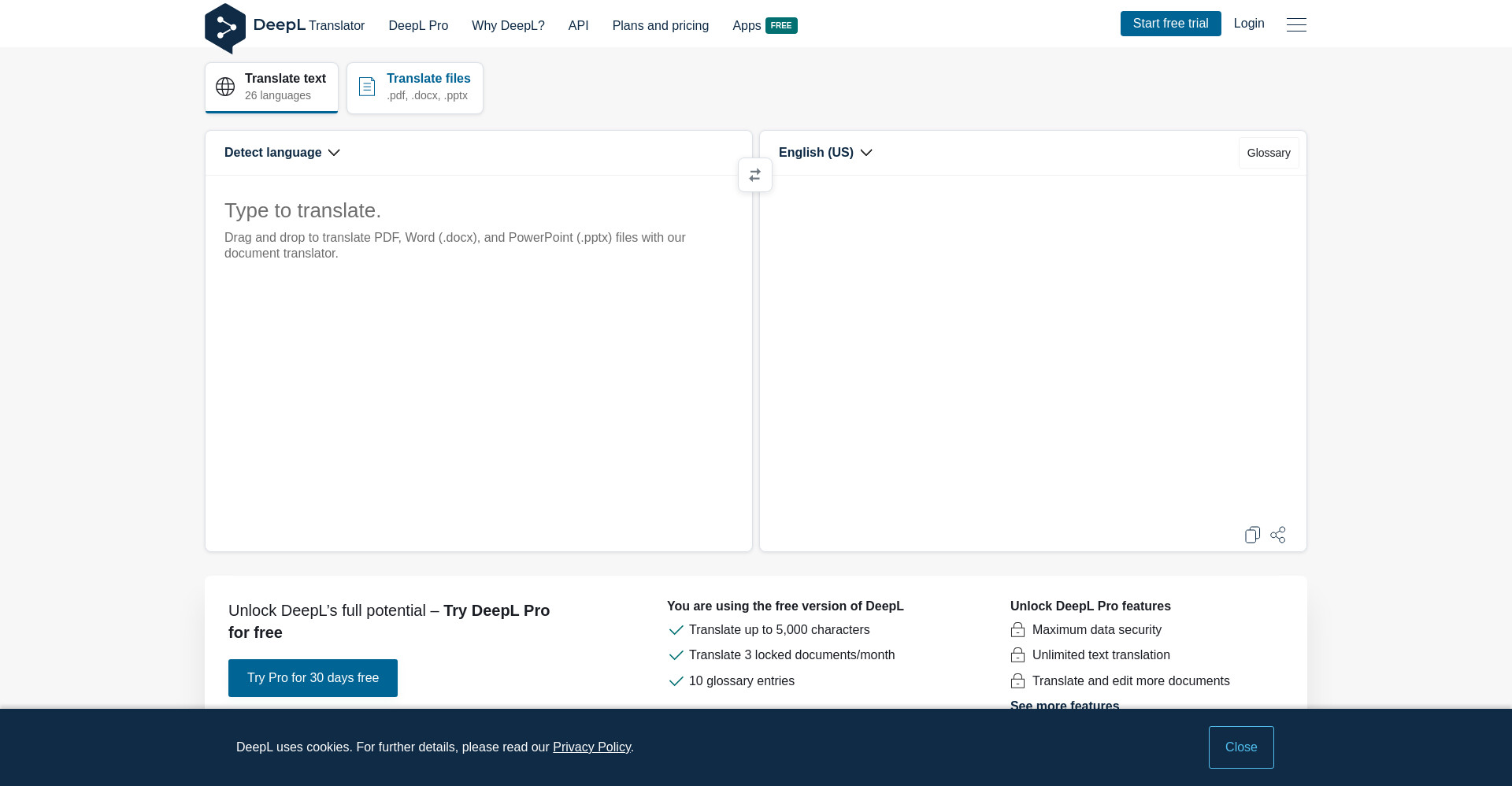
Task: Switch to the Translate text tab
Action: click(x=272, y=87)
